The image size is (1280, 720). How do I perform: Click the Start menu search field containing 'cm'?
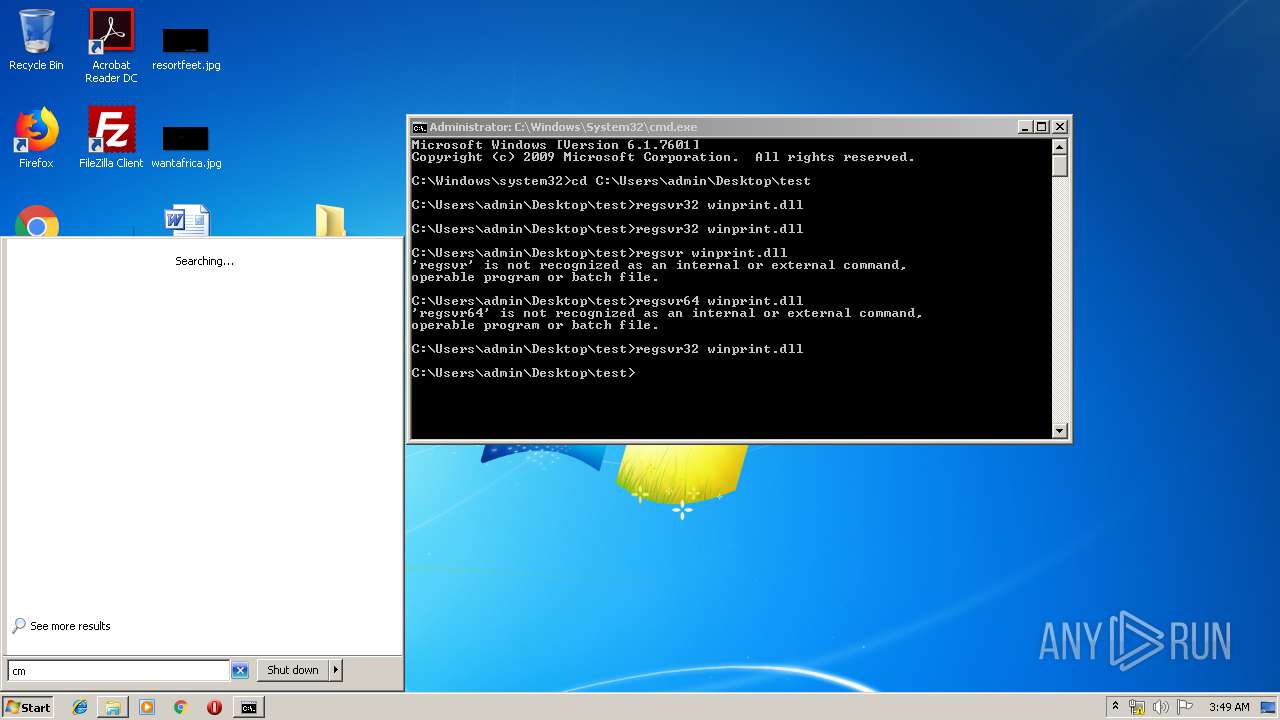tap(118, 671)
